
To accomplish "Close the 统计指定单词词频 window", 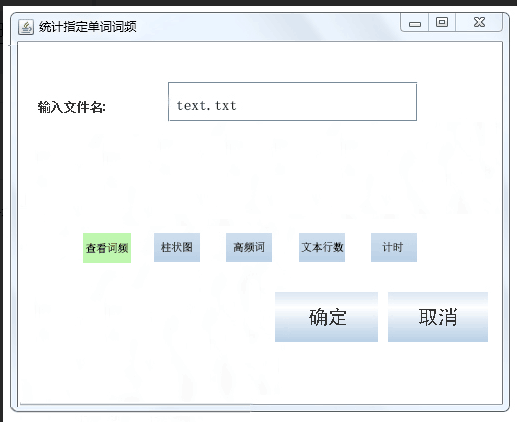I will [479, 22].
